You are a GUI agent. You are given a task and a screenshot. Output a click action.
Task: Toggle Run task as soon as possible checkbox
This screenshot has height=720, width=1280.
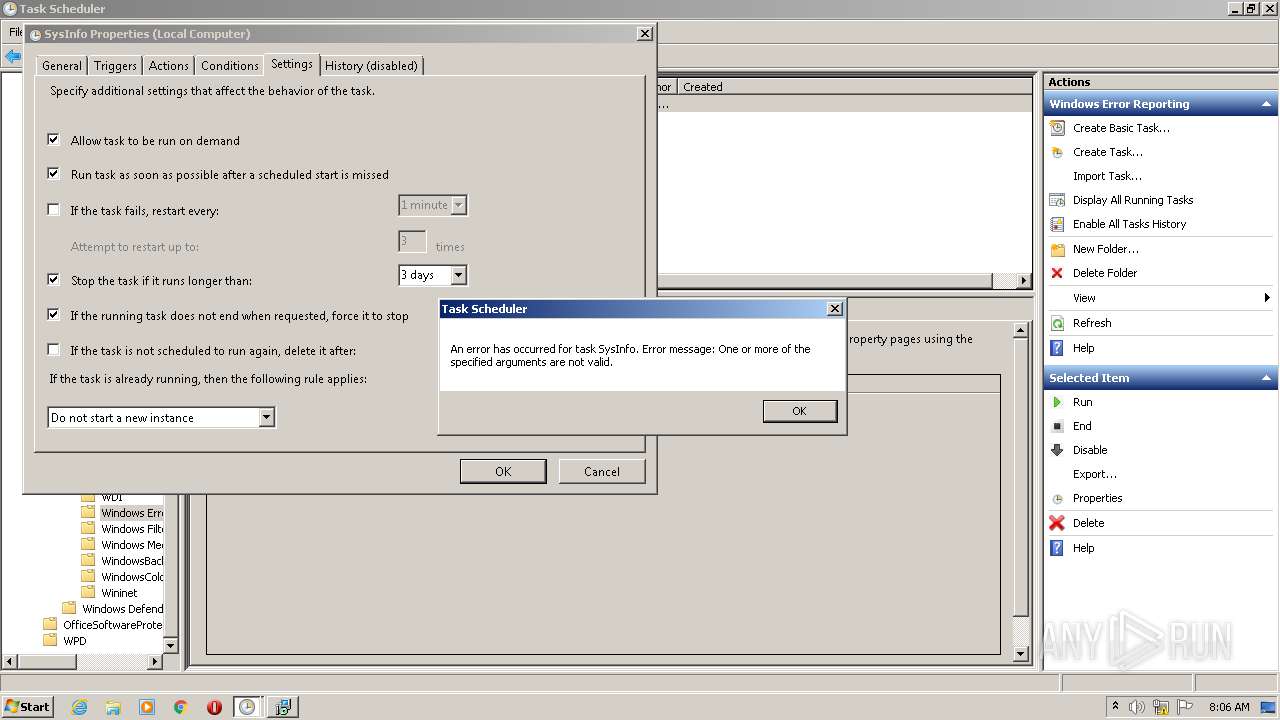[54, 174]
